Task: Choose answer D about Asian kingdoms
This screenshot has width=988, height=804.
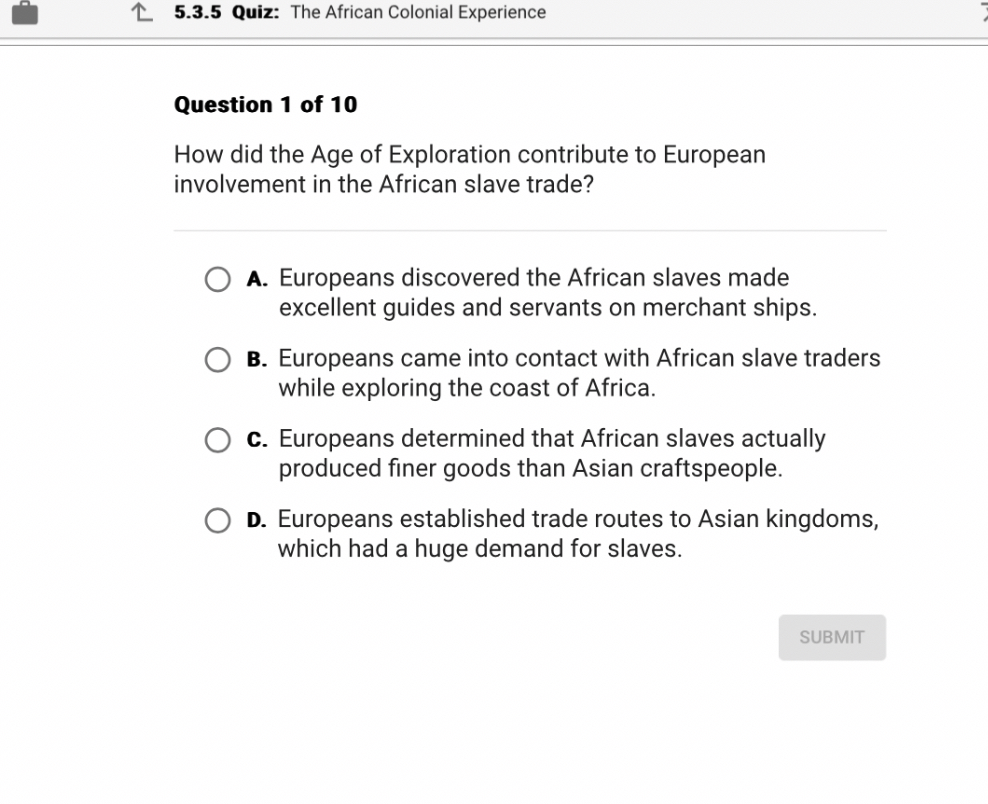Action: coord(217,520)
